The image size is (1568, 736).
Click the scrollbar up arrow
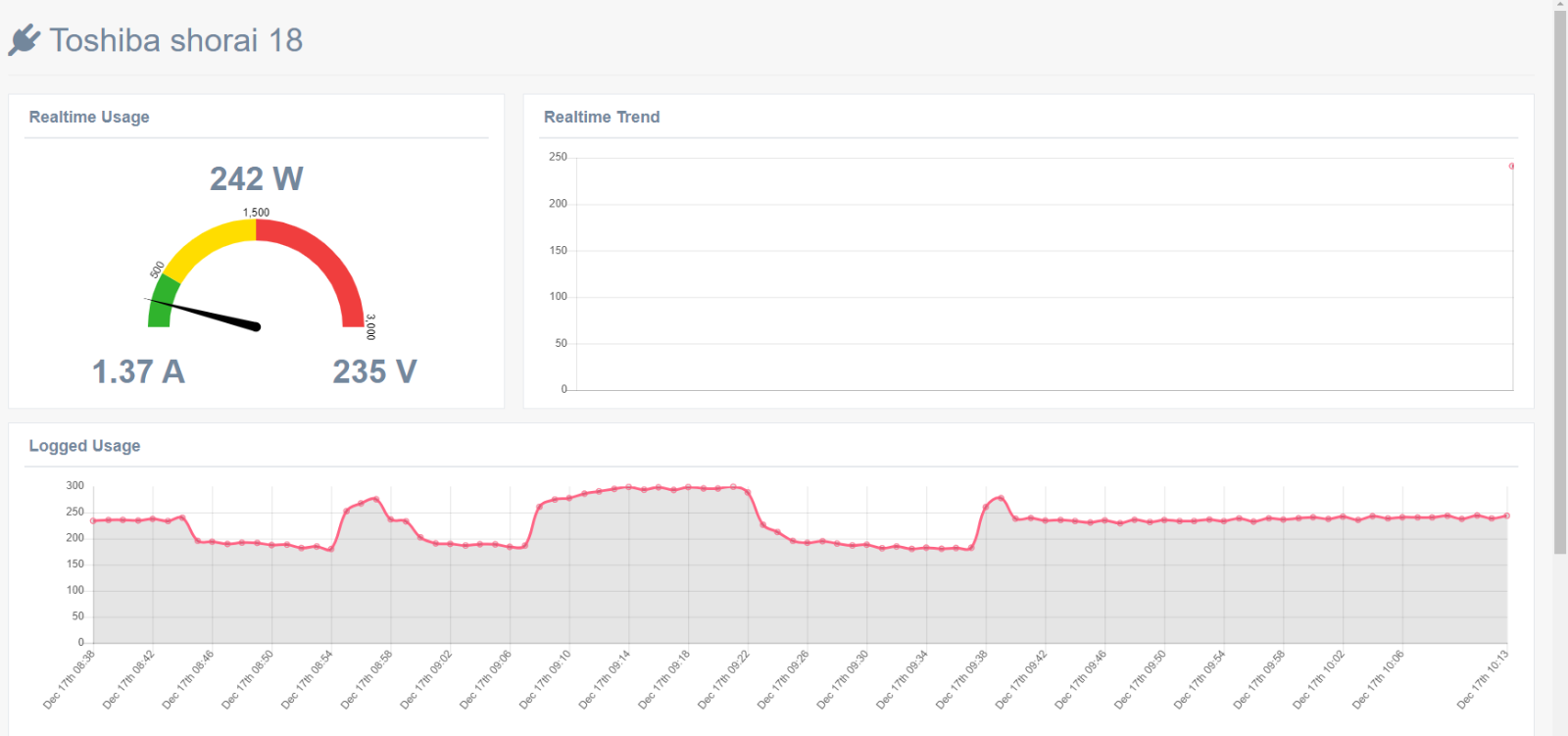pos(1560,5)
